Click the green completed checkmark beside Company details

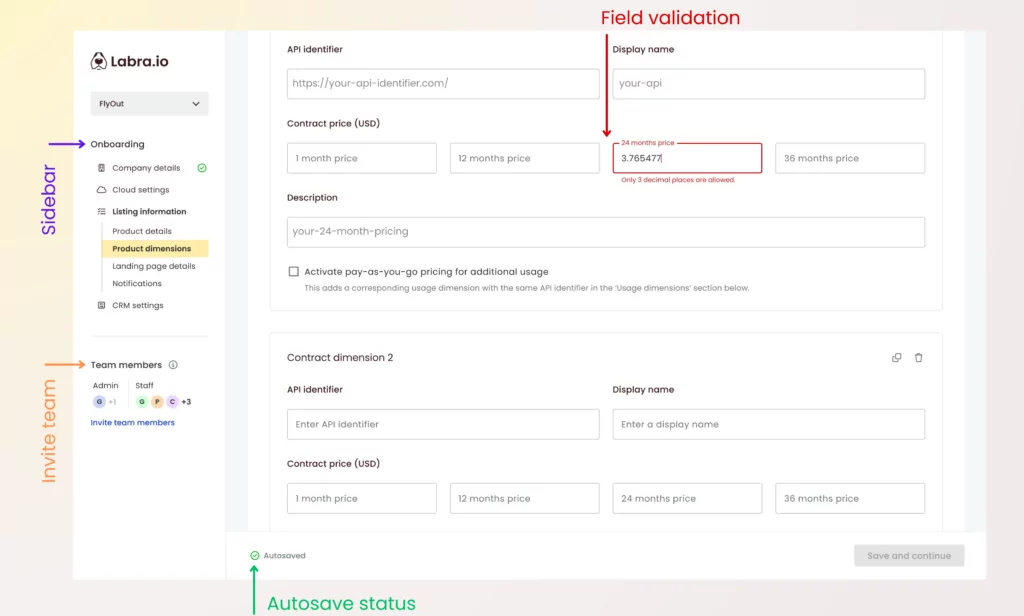[202, 168]
